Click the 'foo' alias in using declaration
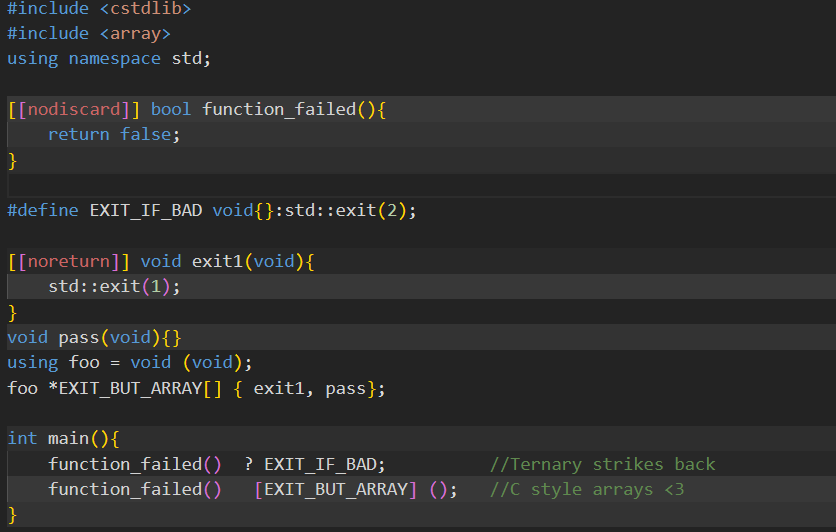Viewport: 836px width, 532px height. (x=84, y=362)
